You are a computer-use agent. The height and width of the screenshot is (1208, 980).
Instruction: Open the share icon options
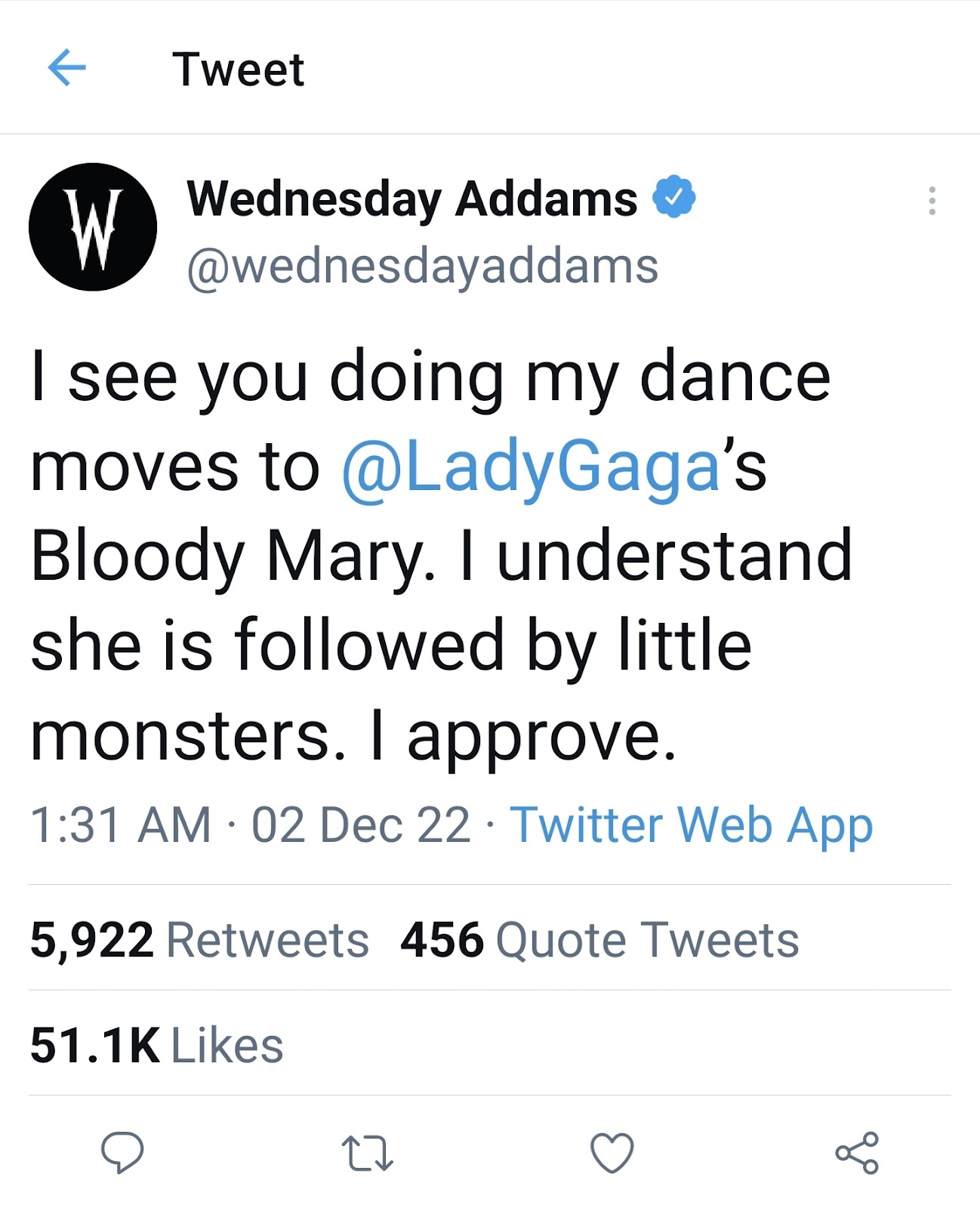[857, 1153]
